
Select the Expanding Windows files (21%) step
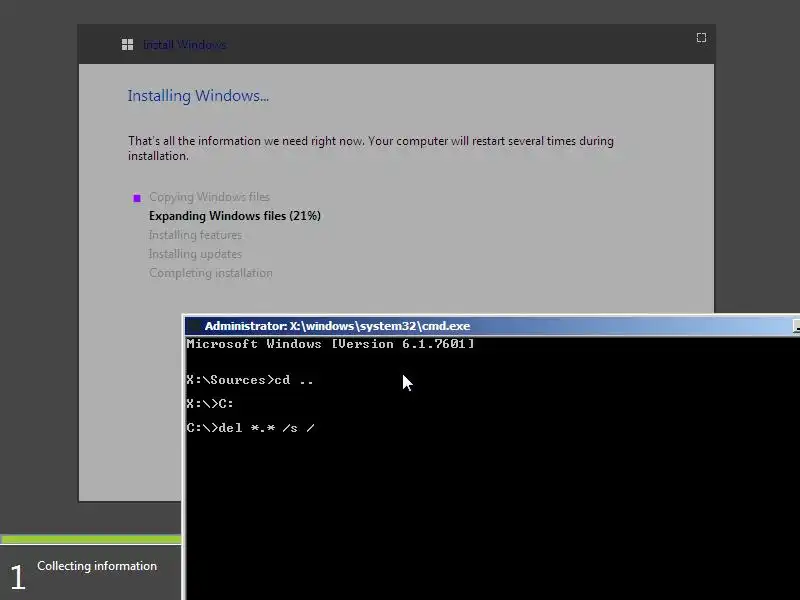point(235,216)
